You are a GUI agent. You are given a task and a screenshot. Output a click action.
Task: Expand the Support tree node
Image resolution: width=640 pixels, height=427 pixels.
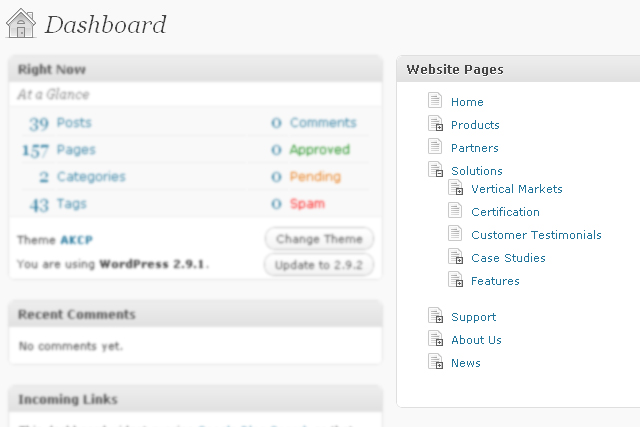[439, 319]
